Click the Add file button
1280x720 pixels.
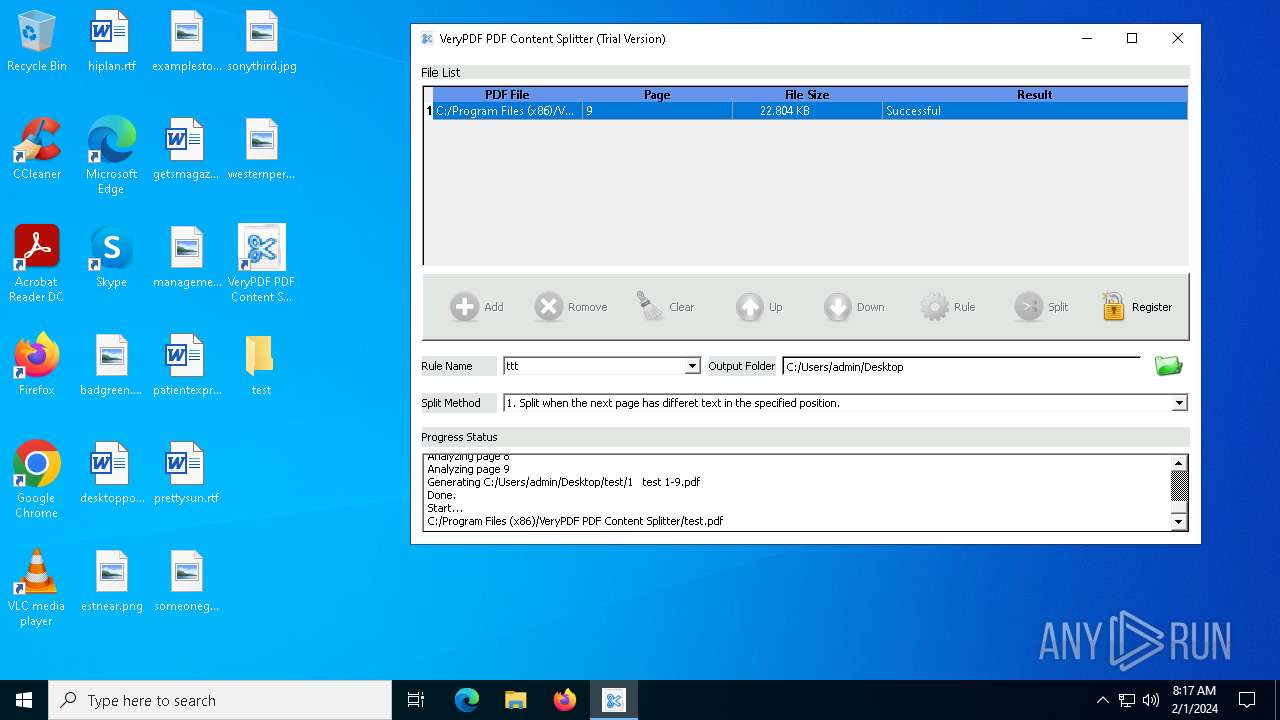click(x=476, y=307)
